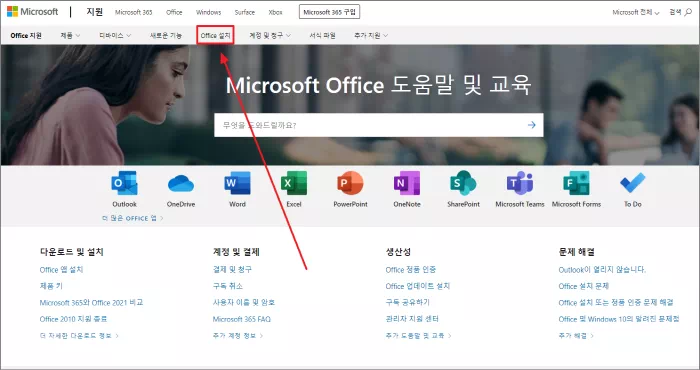Image resolution: width=700 pixels, height=370 pixels.
Task: Open the 결제 및 청구 link
Action: (x=232, y=270)
